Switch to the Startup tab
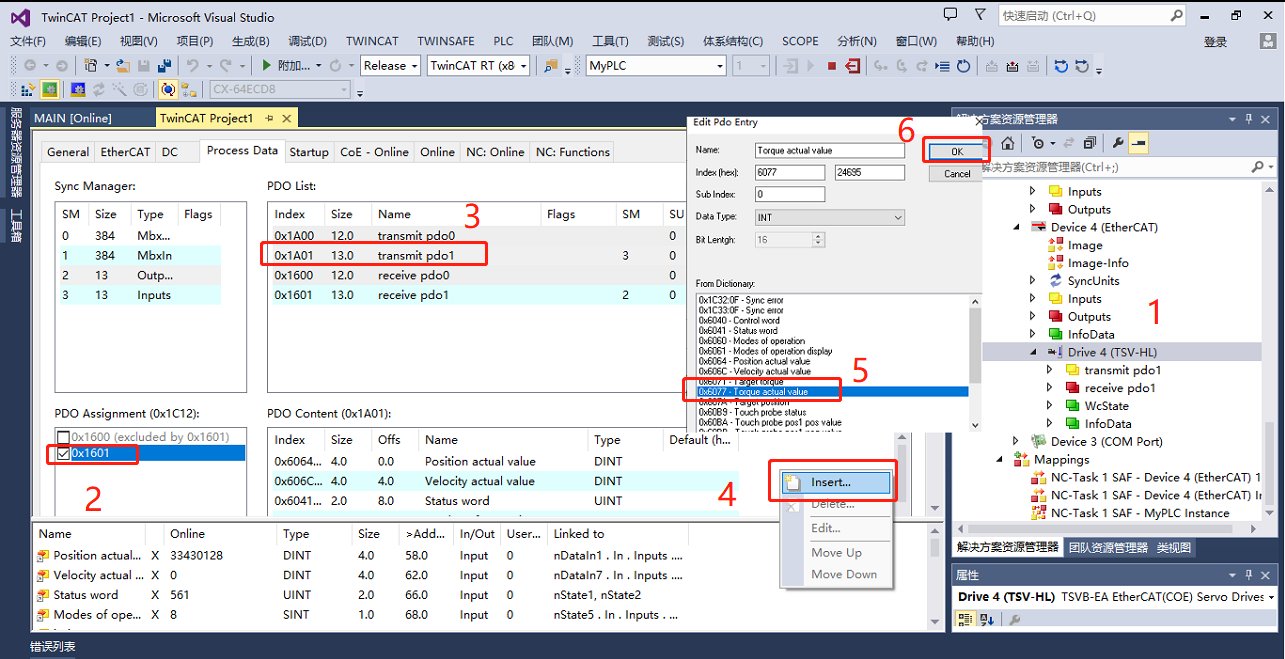The height and width of the screenshot is (659, 1285). coord(309,152)
